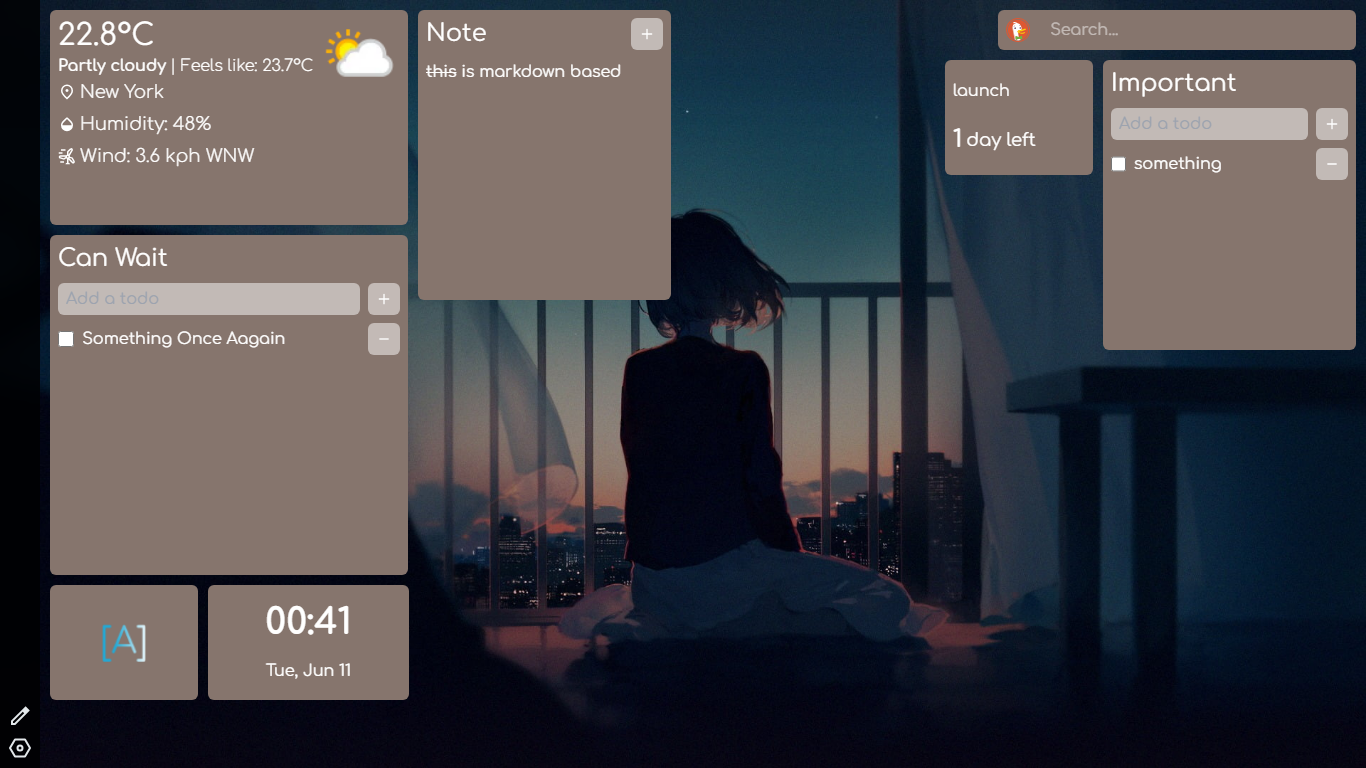Check the 'Something Once Aagain' checkbox
The image size is (1366, 768).
[66, 339]
